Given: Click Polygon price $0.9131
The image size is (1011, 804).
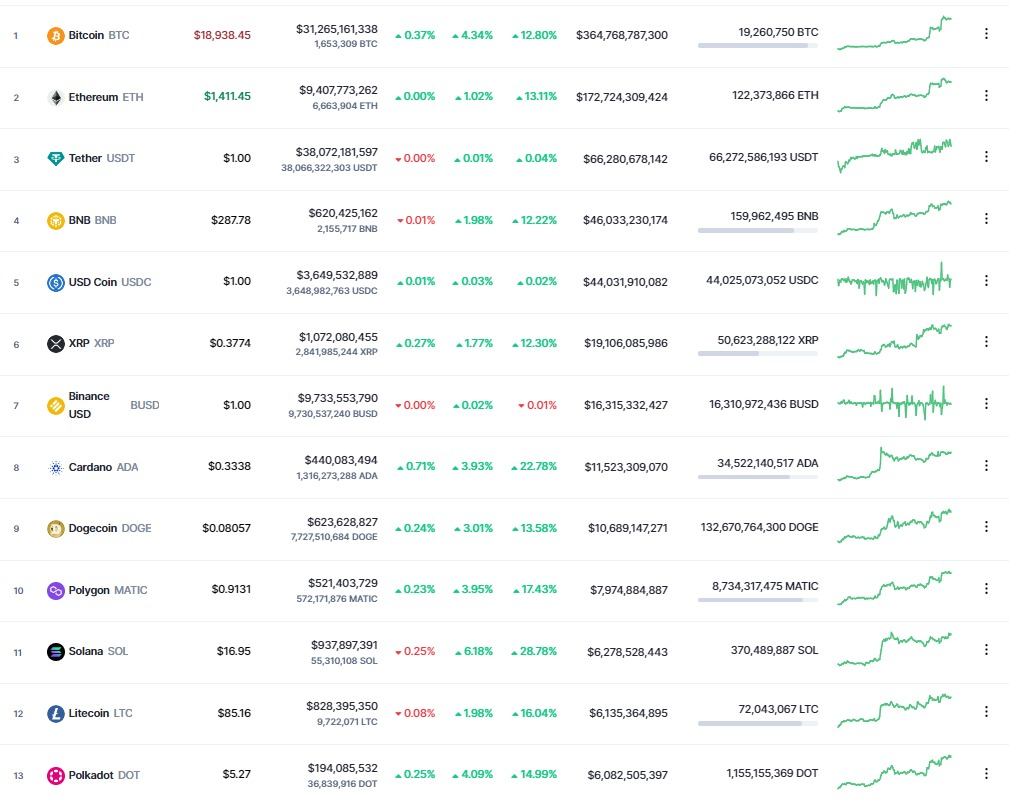Looking at the screenshot, I should 231,590.
